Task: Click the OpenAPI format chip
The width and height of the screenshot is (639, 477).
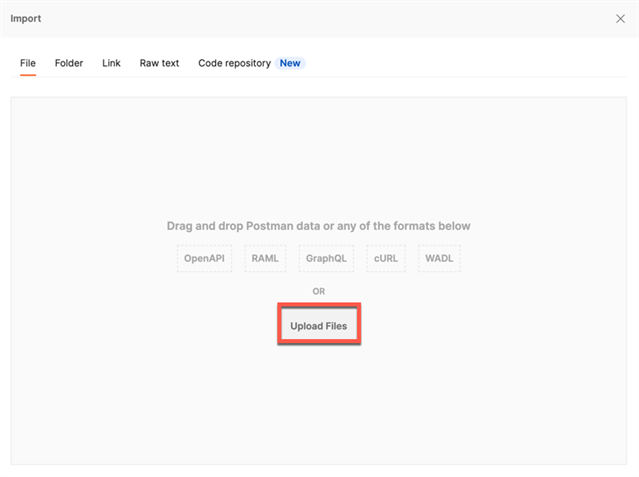Action: (x=204, y=258)
